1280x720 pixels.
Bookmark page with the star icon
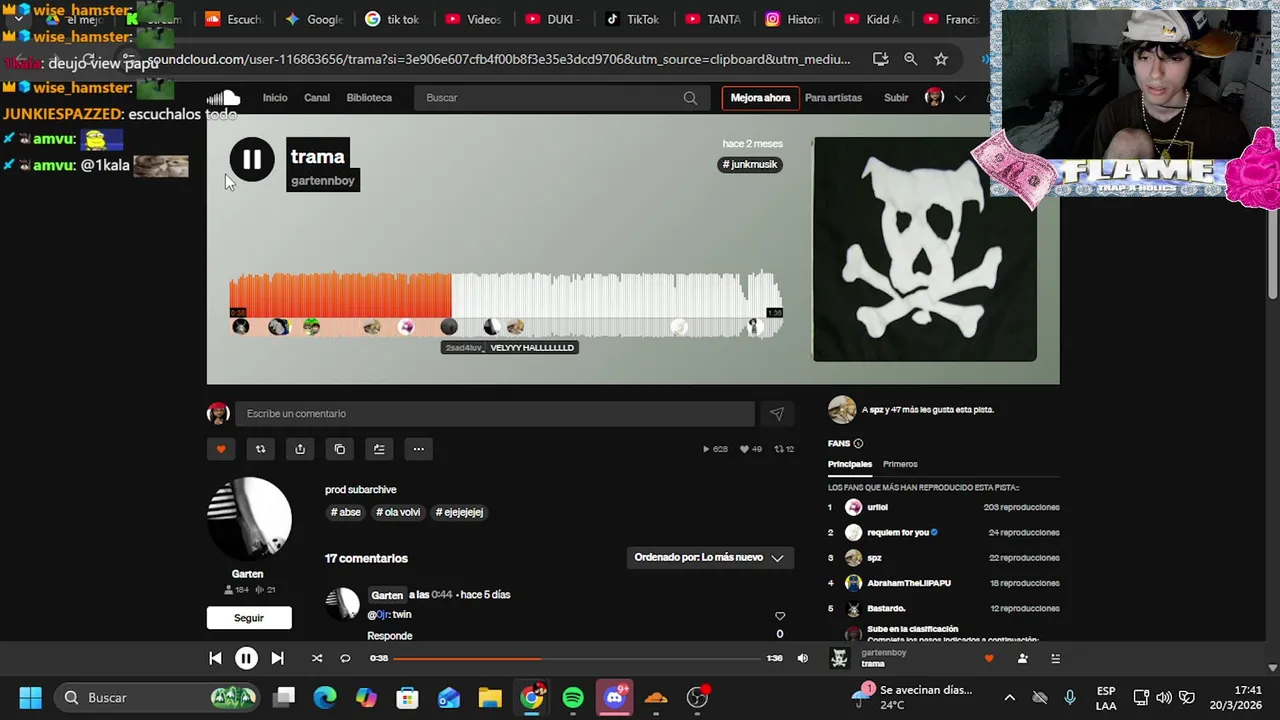point(941,59)
